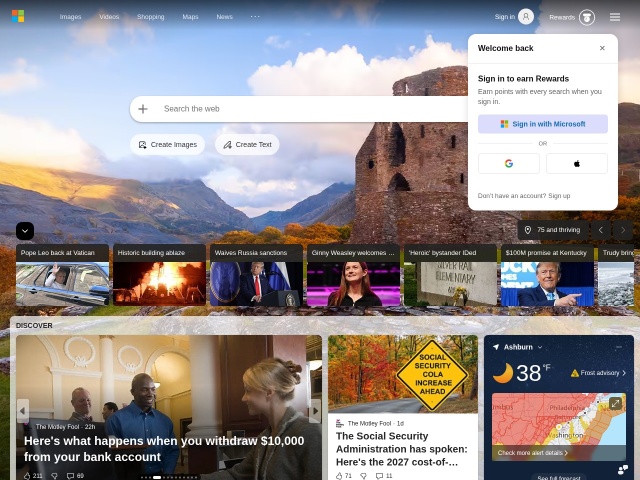Expand the weather alert map
The image size is (640, 480).
(x=615, y=404)
